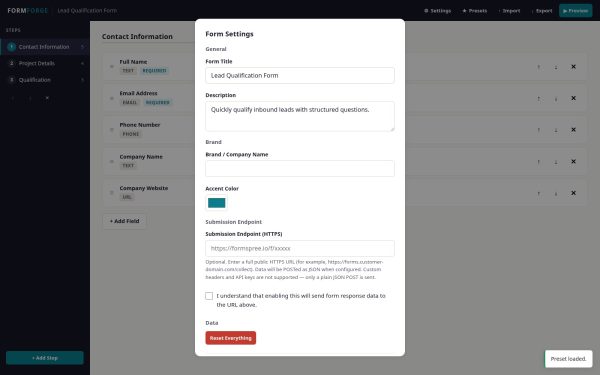The width and height of the screenshot is (600, 375).
Task: Click the PHONE type badge
Action: tap(131, 134)
